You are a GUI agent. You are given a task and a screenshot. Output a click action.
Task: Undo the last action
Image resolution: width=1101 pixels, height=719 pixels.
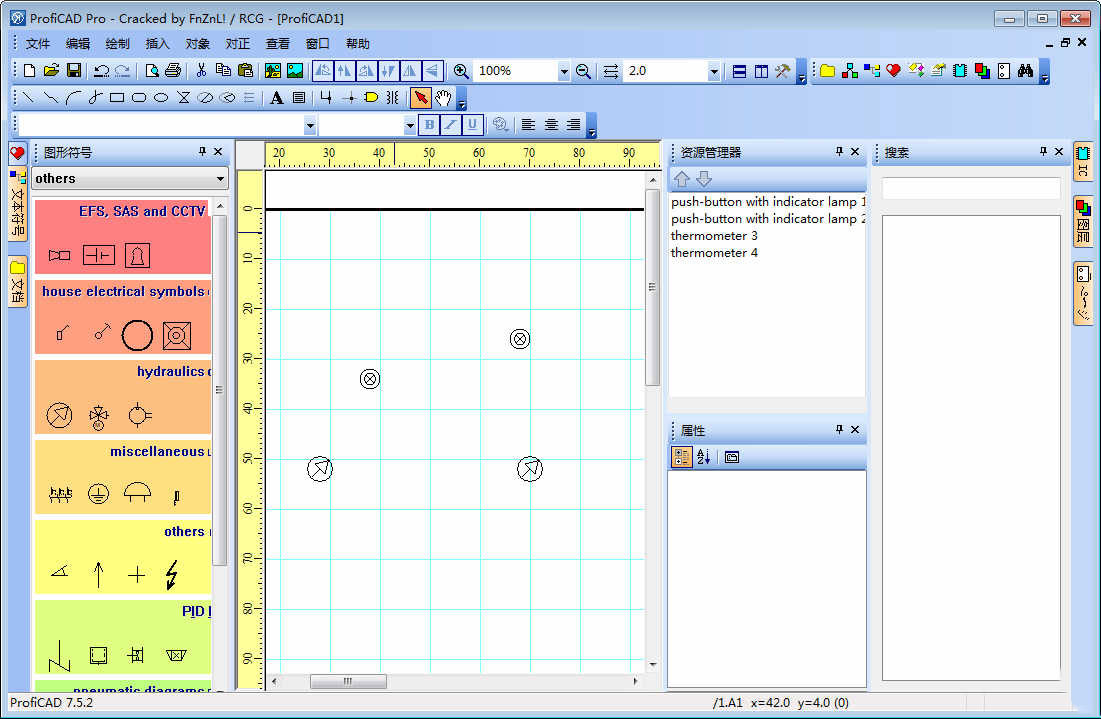[101, 71]
